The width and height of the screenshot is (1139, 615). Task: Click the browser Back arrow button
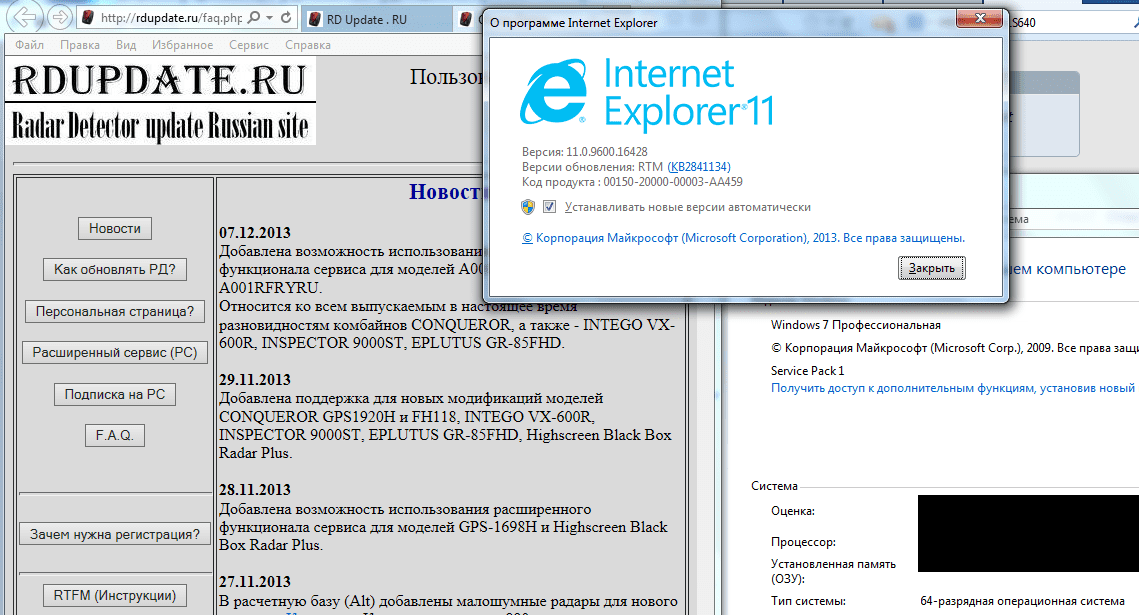[x=25, y=18]
